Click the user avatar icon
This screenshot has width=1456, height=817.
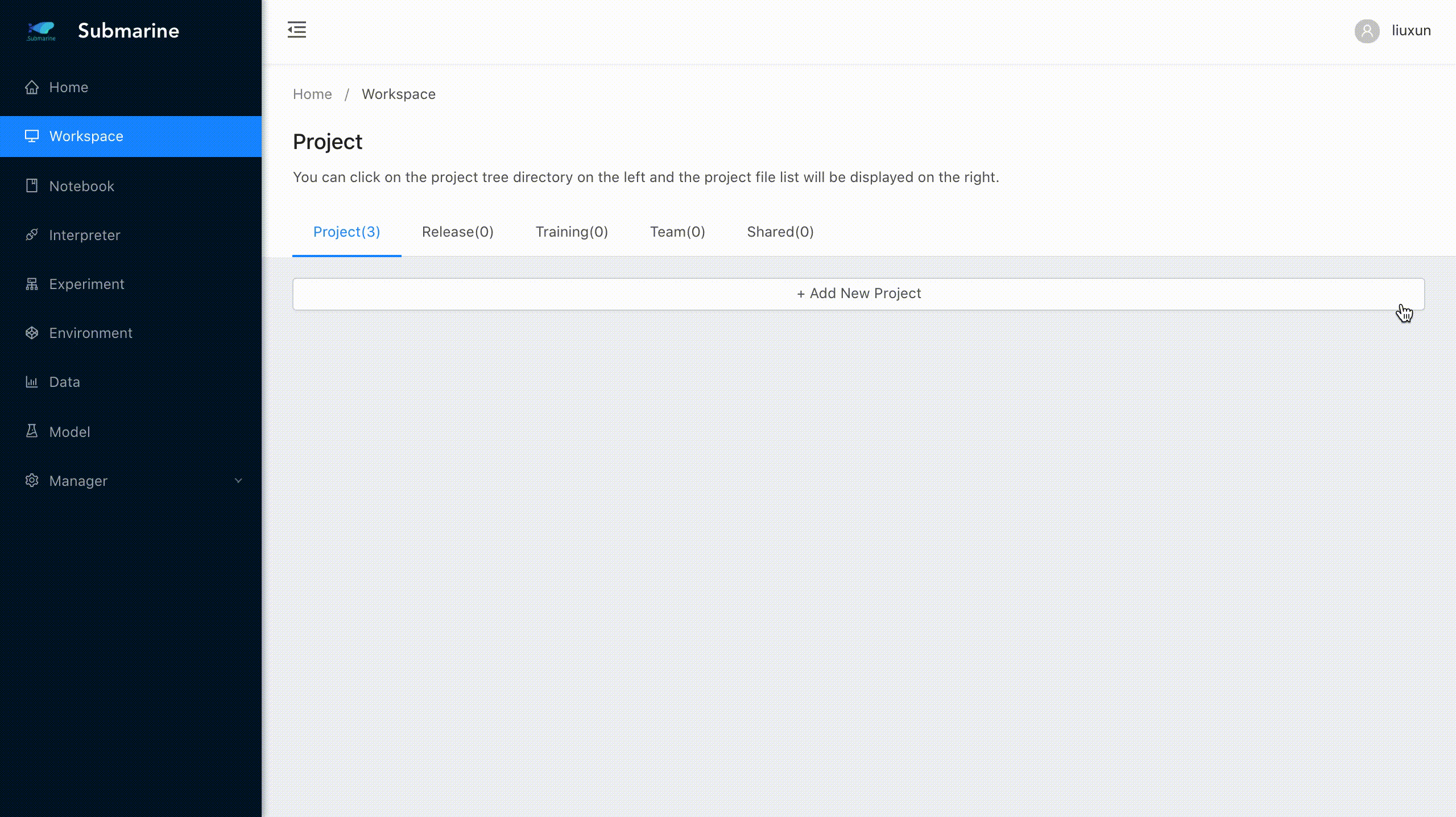coord(1367,31)
